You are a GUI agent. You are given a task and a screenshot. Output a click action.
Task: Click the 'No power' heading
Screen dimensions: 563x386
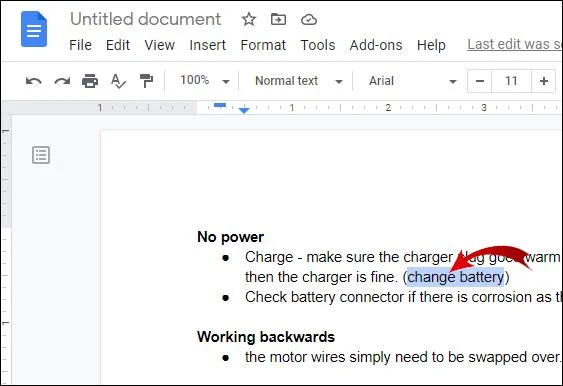click(231, 237)
